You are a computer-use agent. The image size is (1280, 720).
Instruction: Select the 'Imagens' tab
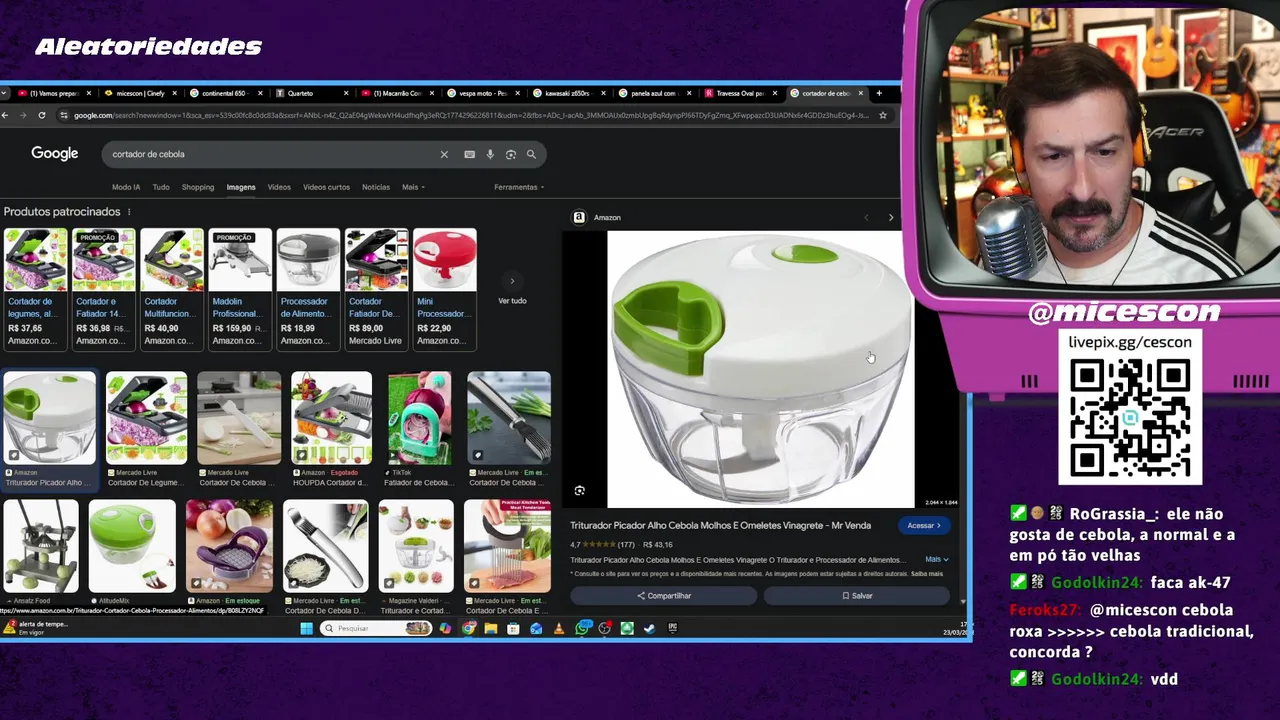[x=241, y=187]
